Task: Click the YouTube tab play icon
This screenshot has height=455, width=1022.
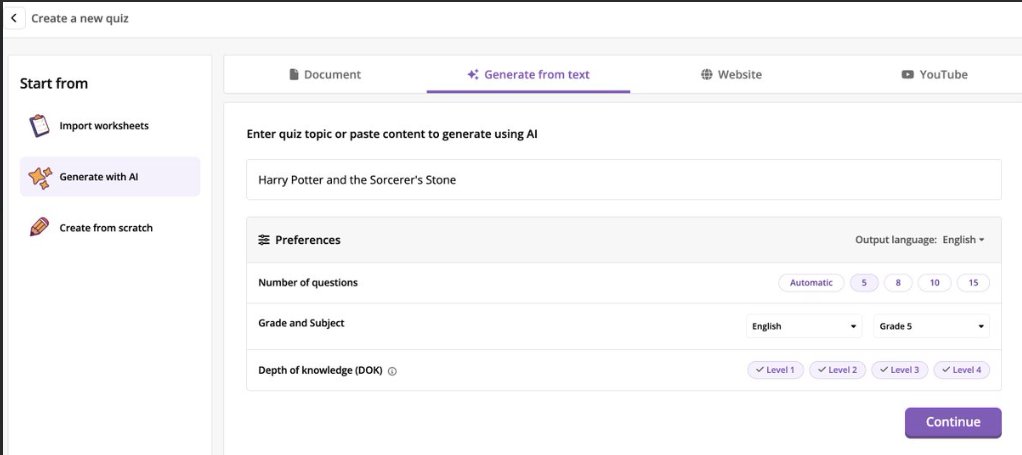Action: (x=907, y=74)
